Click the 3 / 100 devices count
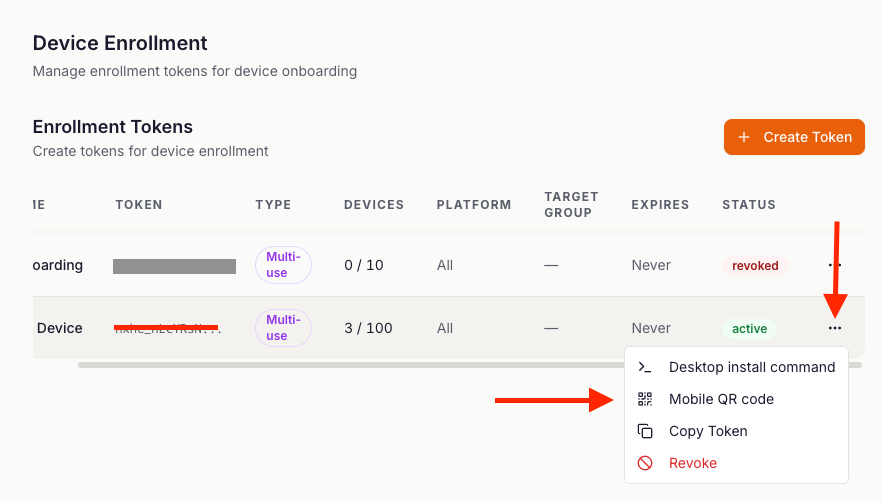This screenshot has height=503, width=881. coord(368,328)
